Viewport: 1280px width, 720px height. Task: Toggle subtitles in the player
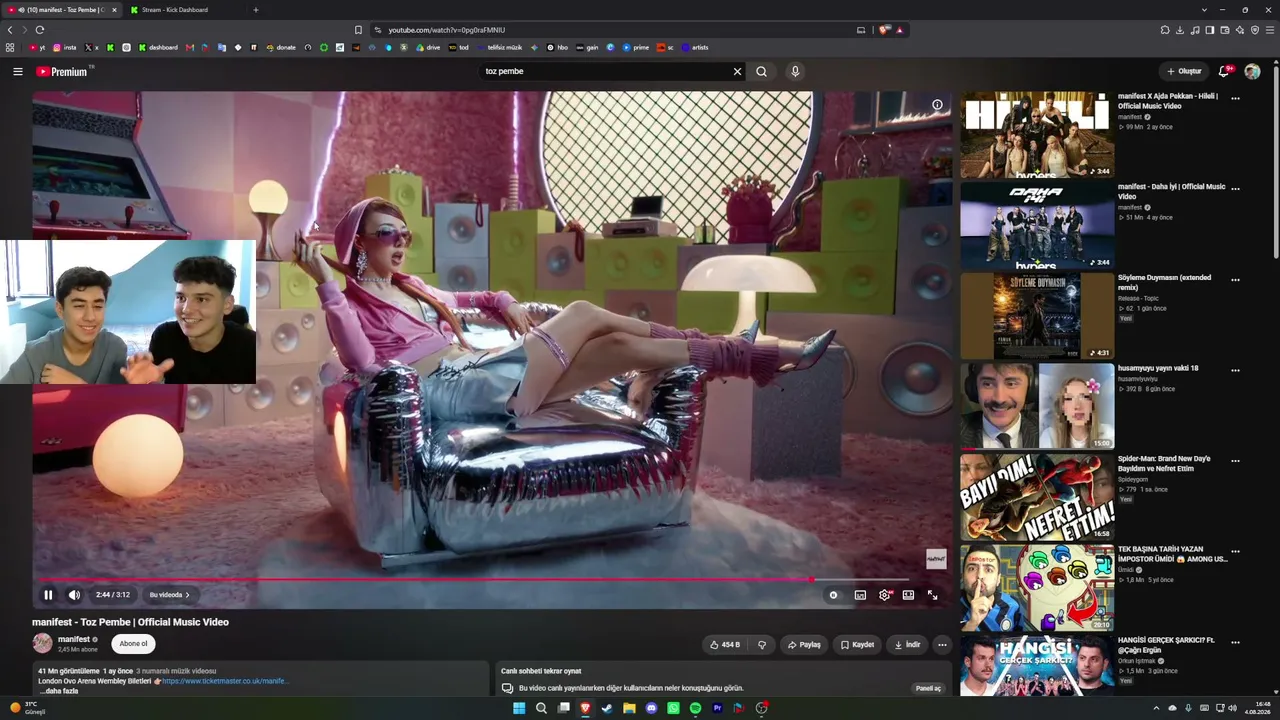pos(860,595)
